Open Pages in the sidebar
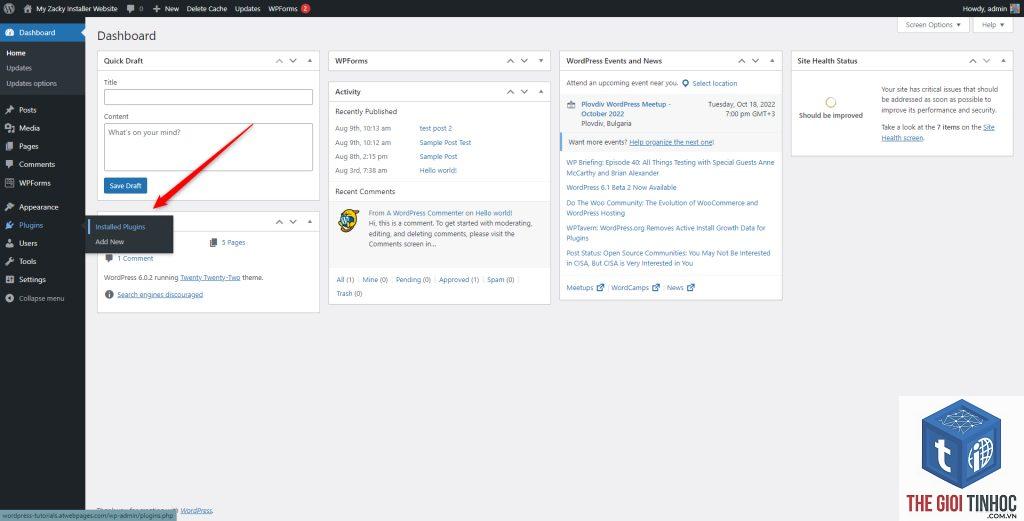Viewport: 1024px width, 521px height. pos(28,146)
